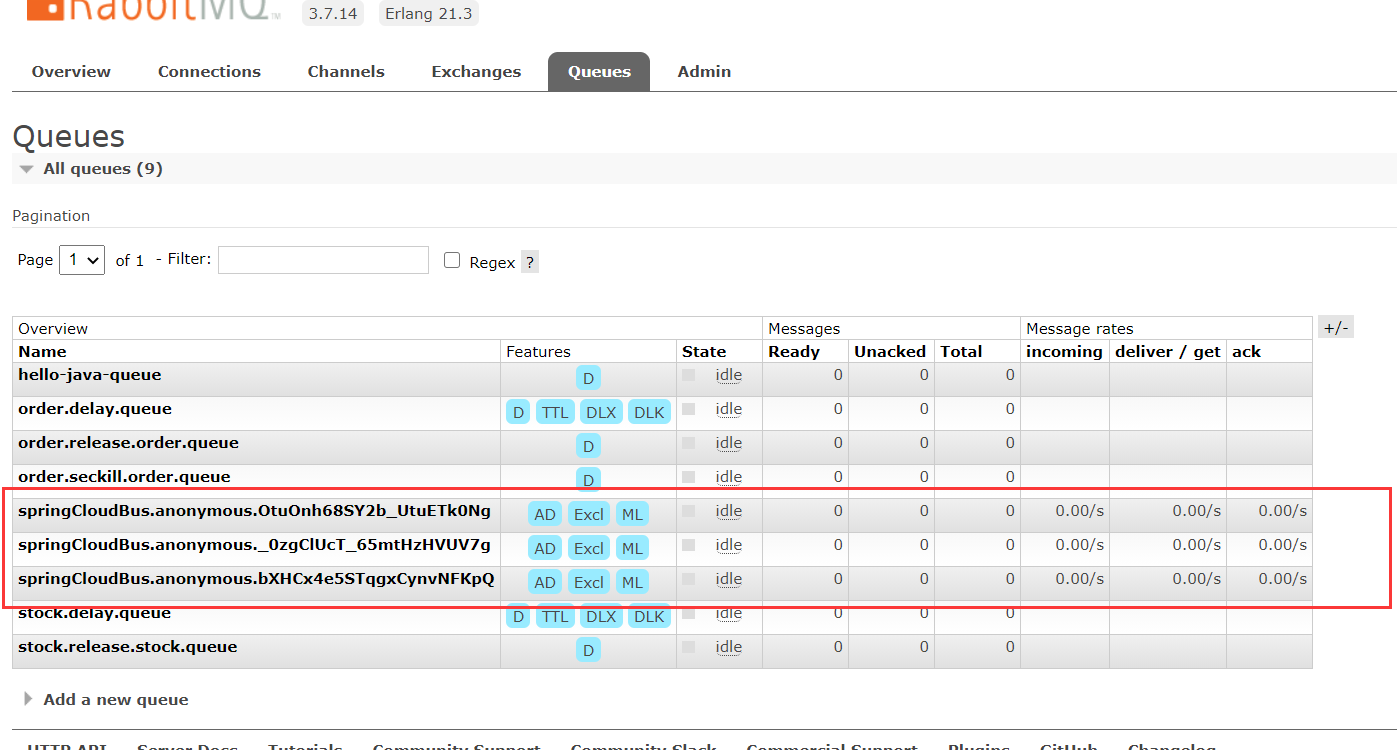Open springCloudBus.anonymous.bXHCx4e5STqgxCynvNFKpQ queue
The width and height of the screenshot is (1397, 750).
click(x=256, y=579)
